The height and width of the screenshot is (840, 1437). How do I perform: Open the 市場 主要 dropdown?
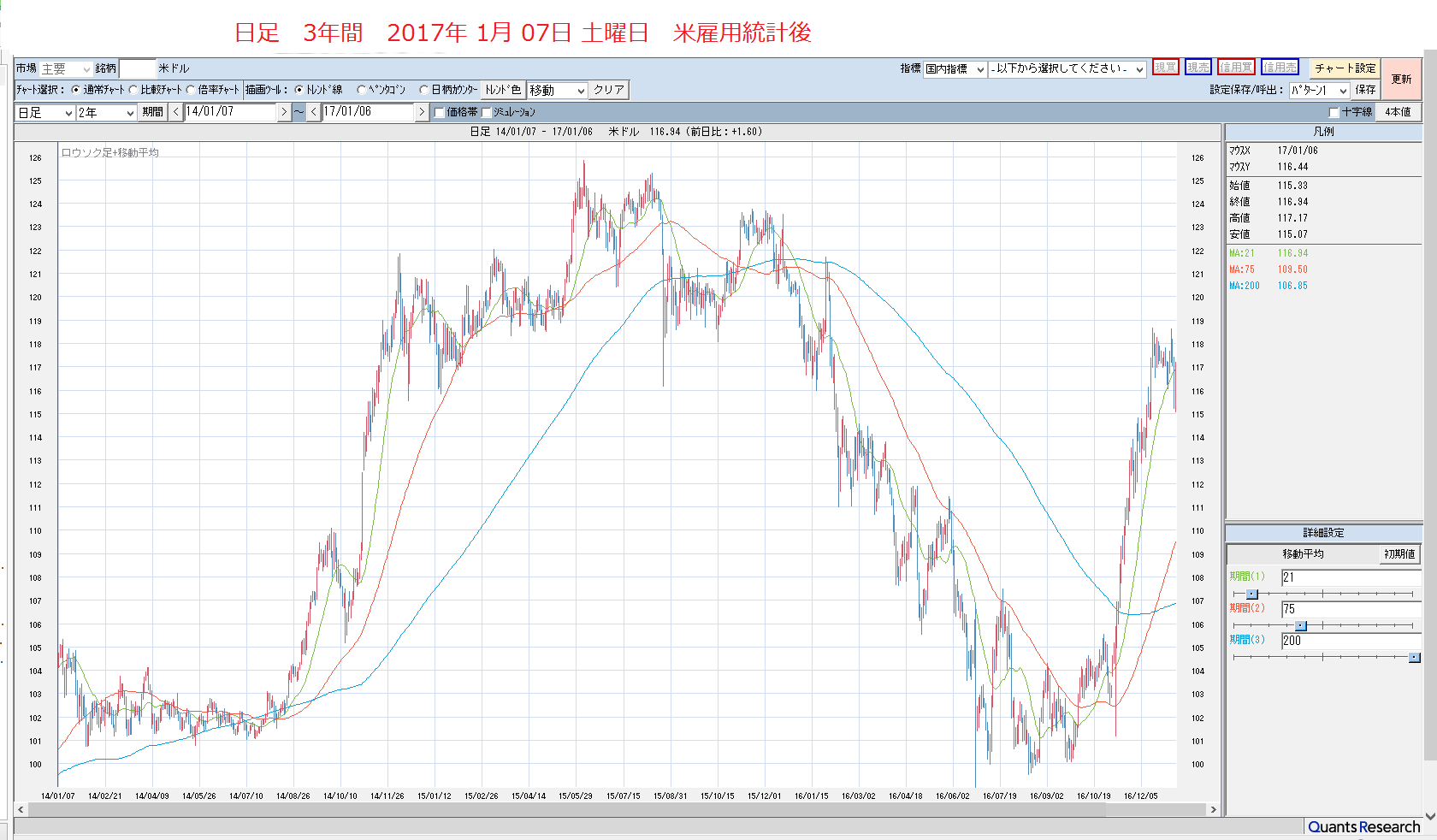(x=66, y=68)
